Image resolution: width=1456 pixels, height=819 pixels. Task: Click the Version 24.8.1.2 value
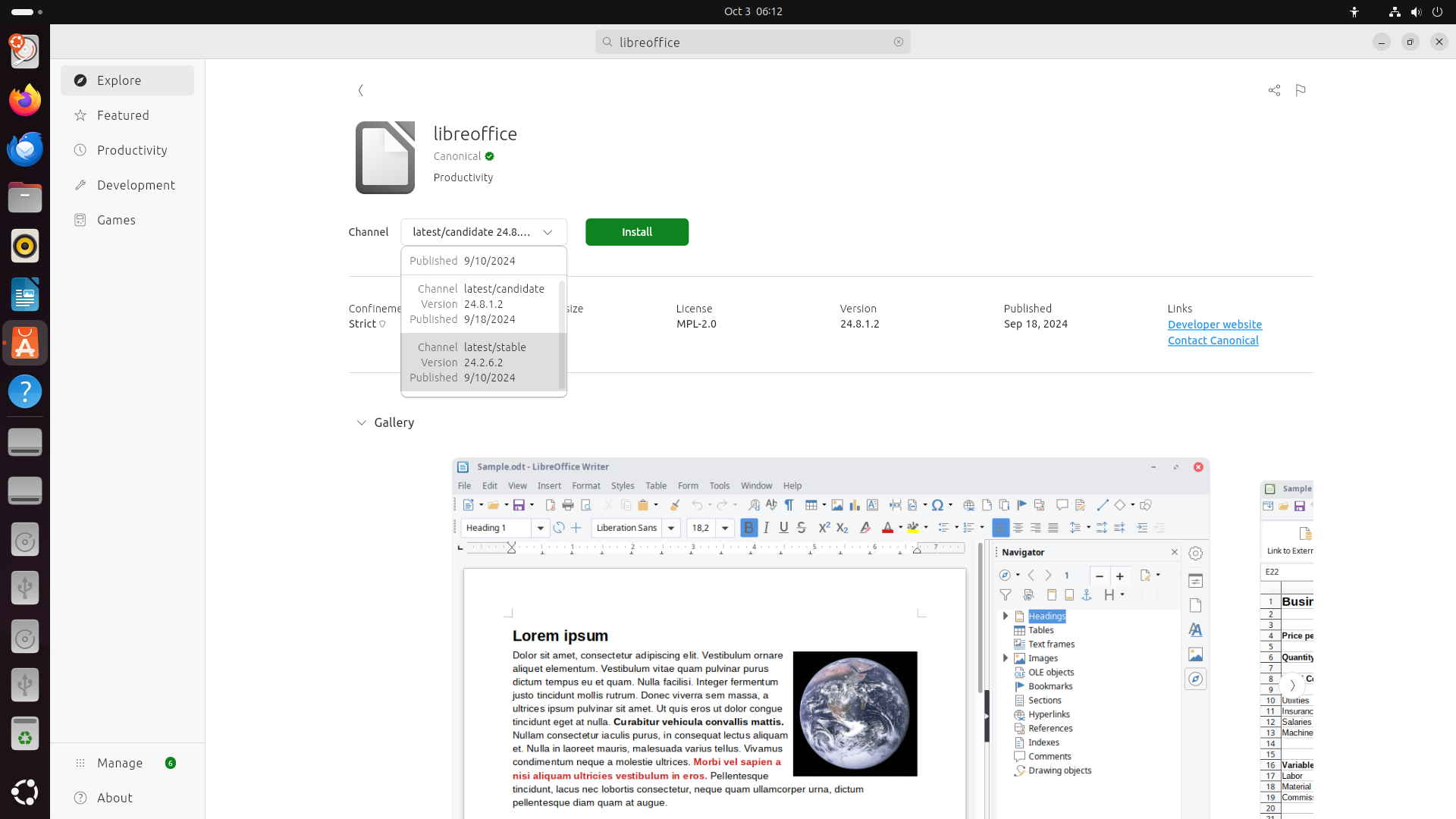(x=860, y=324)
